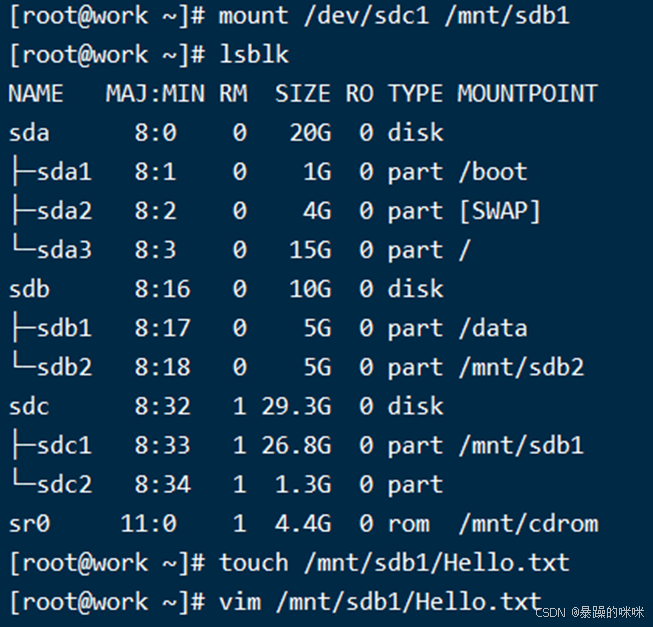Click the SIZE column header
This screenshot has height=627, width=653.
pos(302,93)
